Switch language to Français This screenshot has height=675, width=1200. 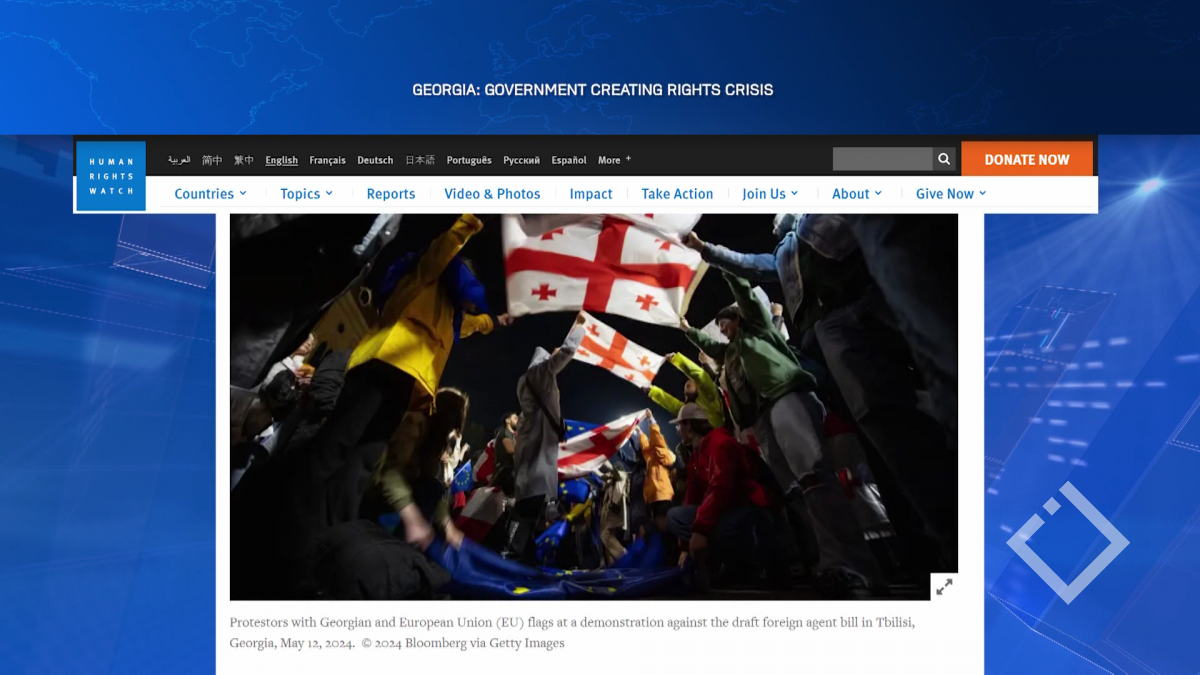pos(327,160)
